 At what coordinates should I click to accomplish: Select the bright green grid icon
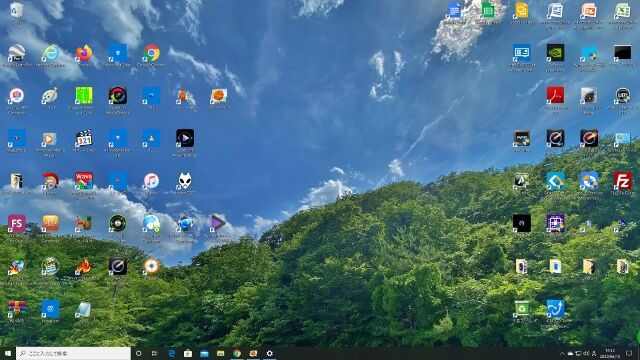(x=84, y=96)
